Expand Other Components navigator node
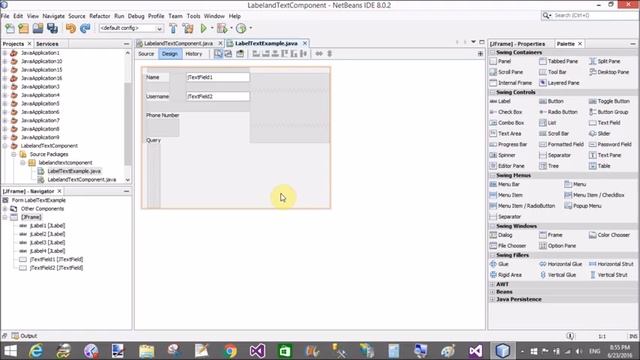The image size is (640, 360). 5,209
